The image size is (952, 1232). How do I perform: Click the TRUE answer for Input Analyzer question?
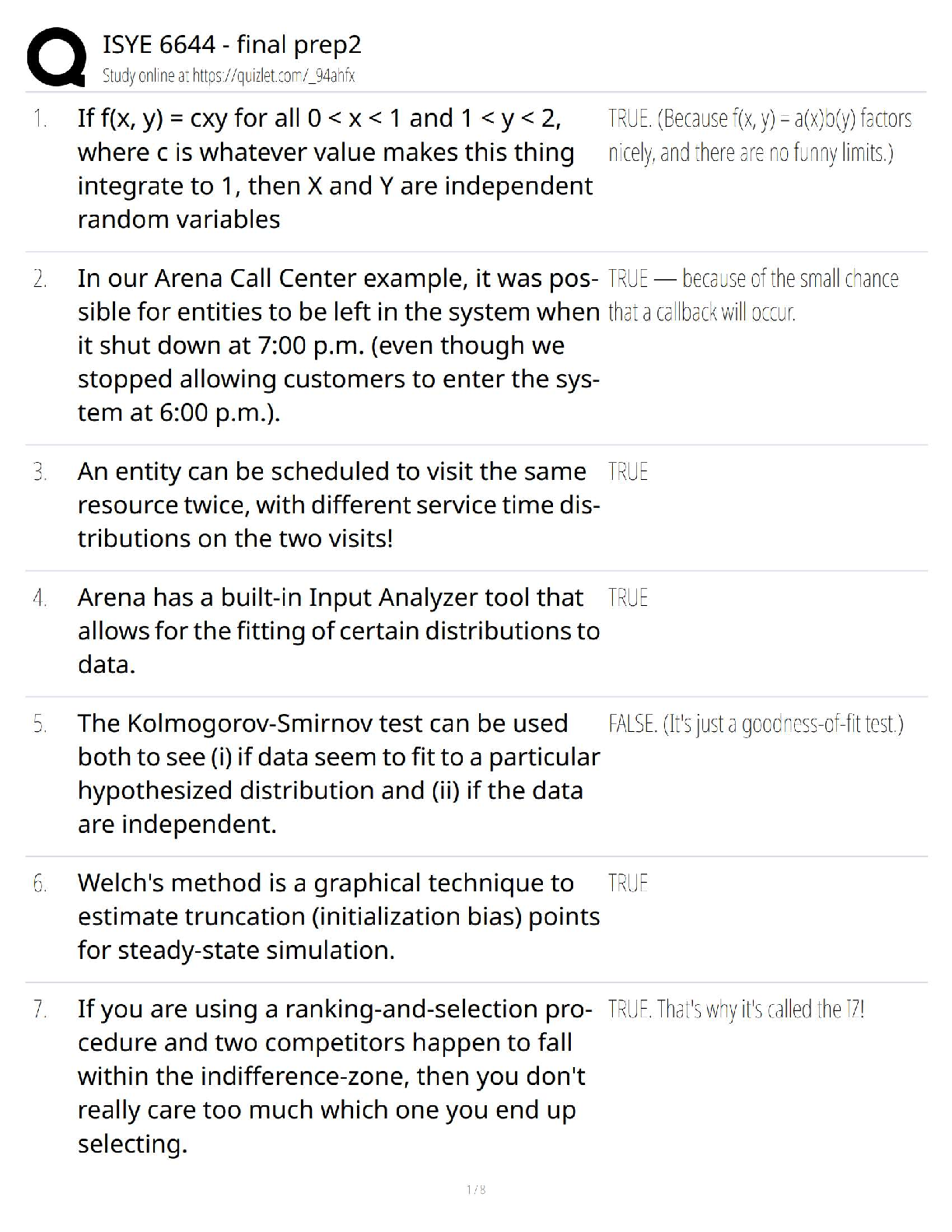coord(628,598)
